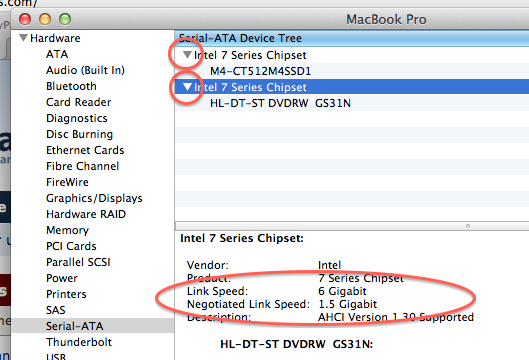The width and height of the screenshot is (529, 360).
Task: Select FireWire in the sidebar
Action: point(67,182)
